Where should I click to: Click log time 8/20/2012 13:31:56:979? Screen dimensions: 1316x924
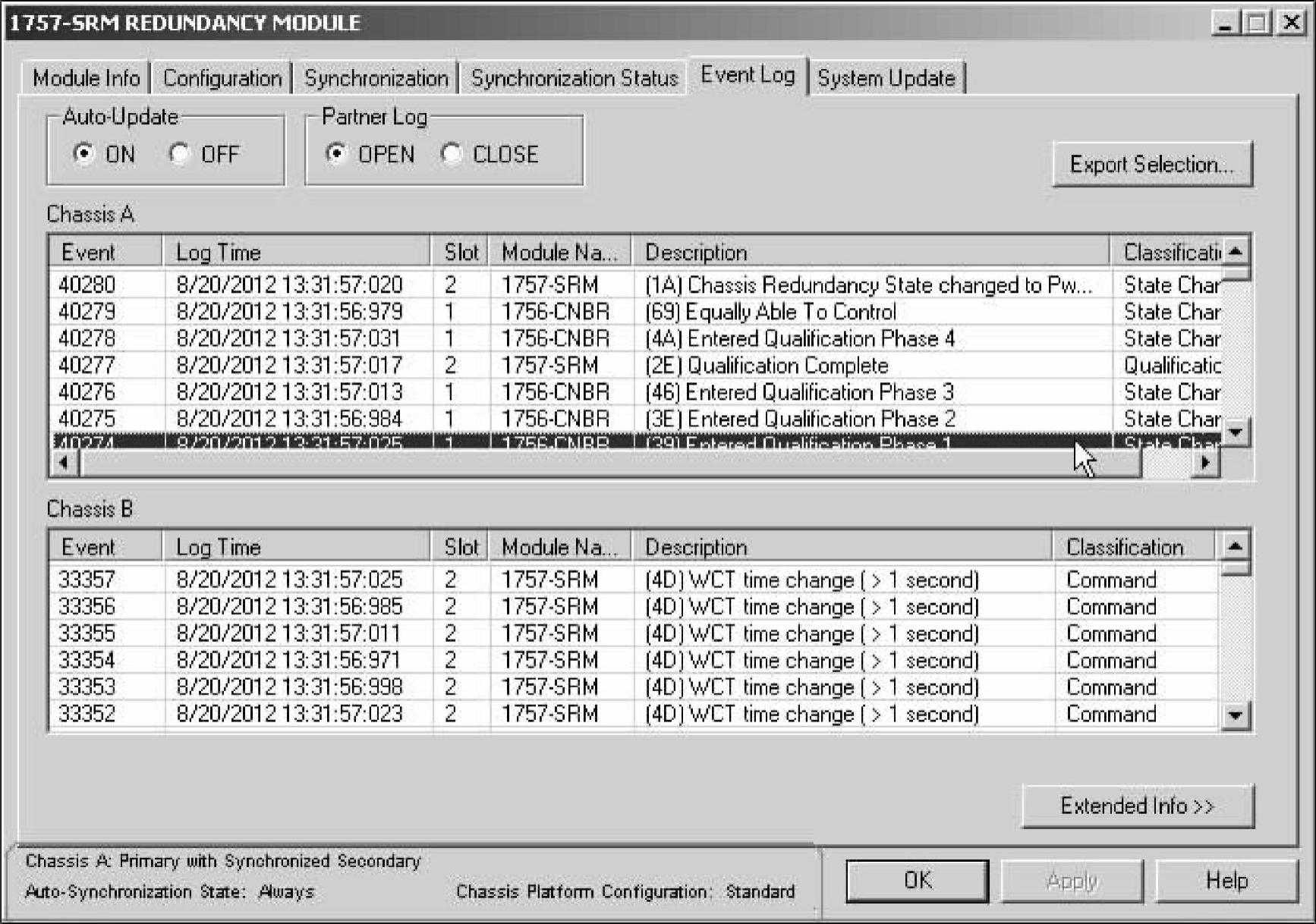tap(289, 312)
